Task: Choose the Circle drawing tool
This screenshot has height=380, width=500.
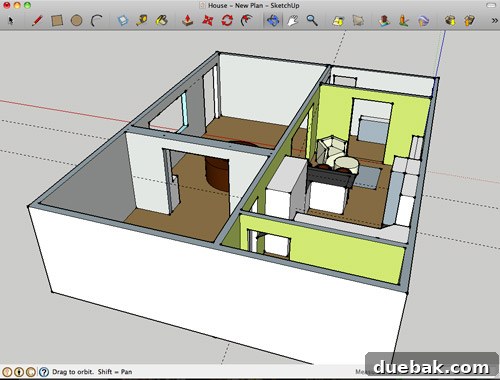Action: pyautogui.click(x=76, y=21)
